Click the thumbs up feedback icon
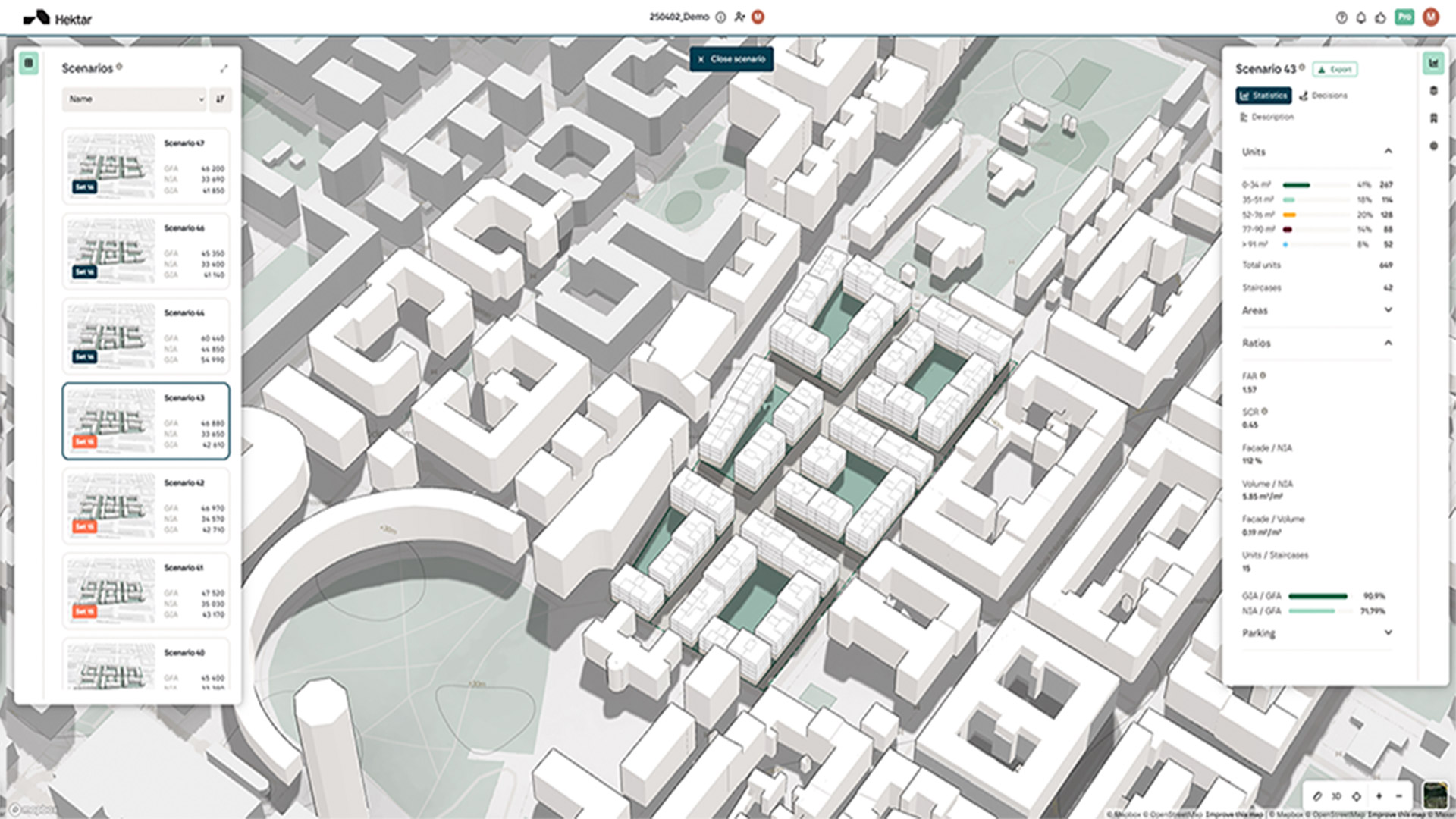 tap(1380, 17)
